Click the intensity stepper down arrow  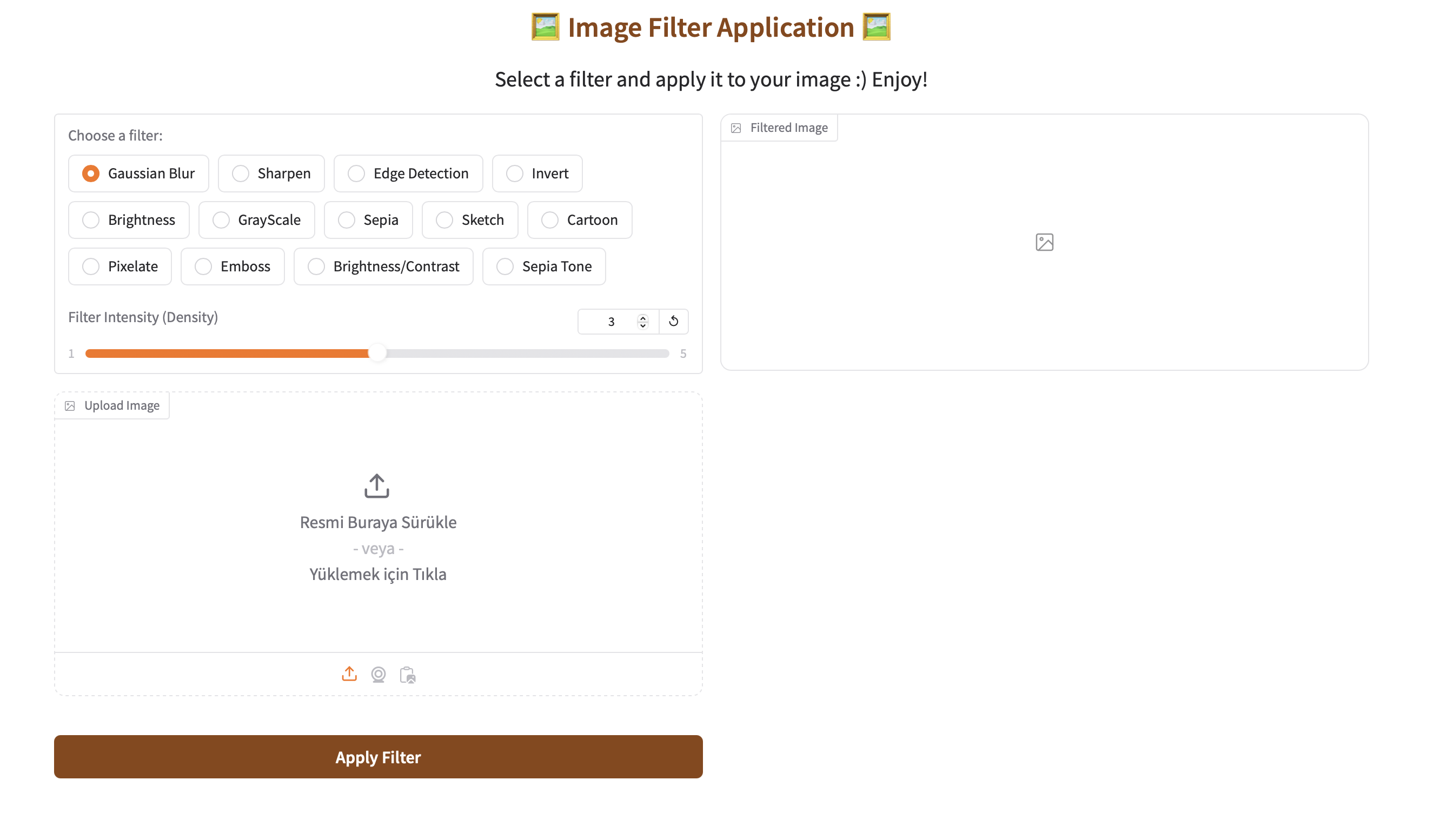point(642,325)
